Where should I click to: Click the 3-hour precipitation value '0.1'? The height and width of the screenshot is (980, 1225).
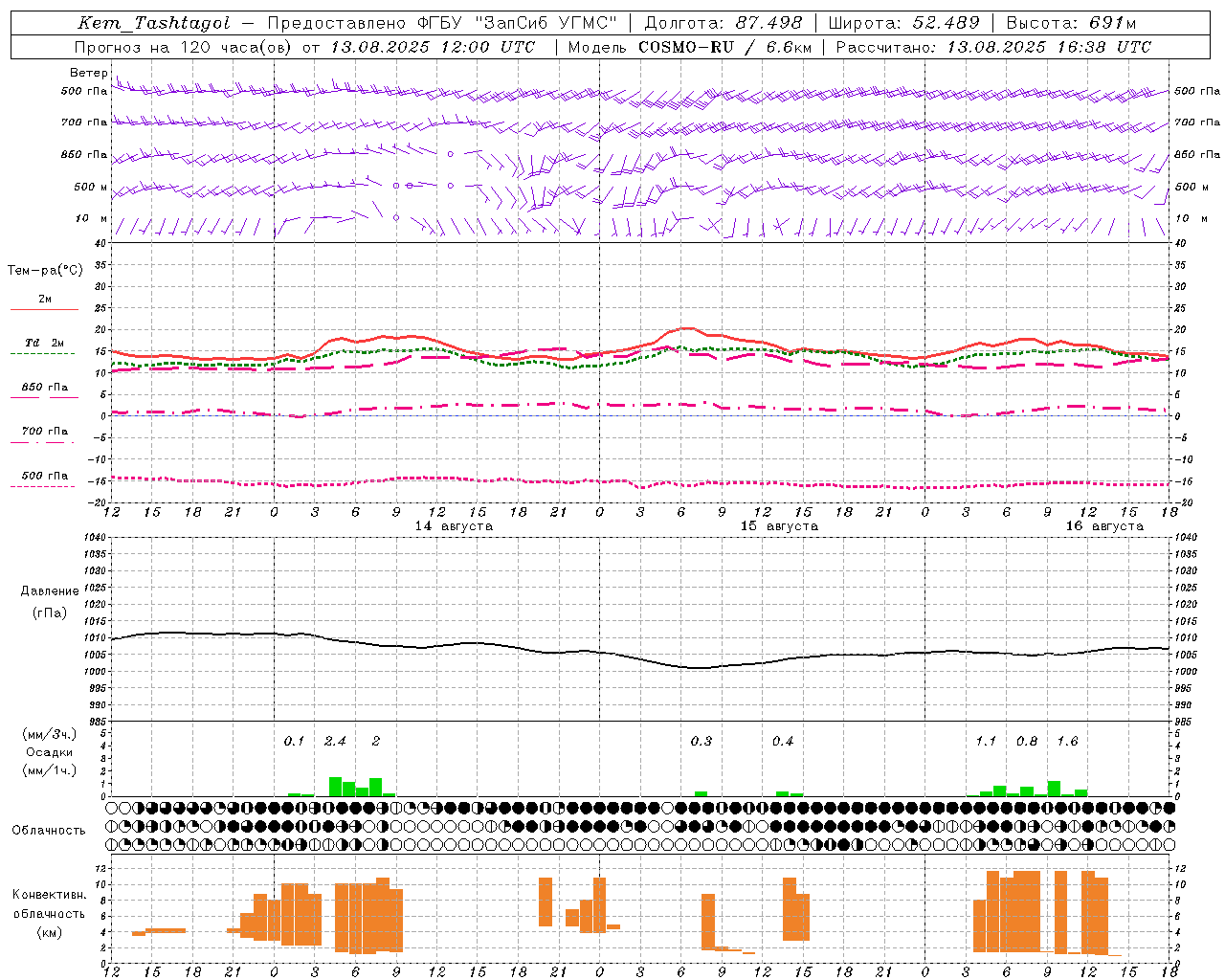(x=294, y=742)
